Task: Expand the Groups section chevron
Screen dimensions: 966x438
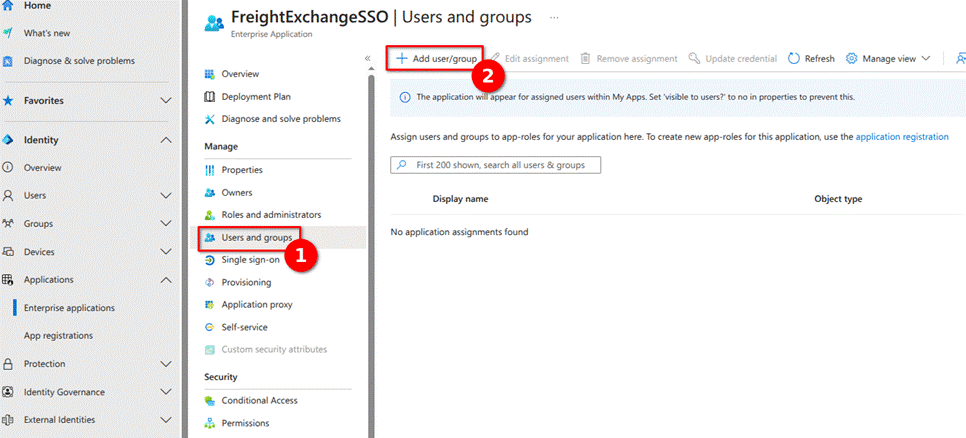Action: pos(165,224)
